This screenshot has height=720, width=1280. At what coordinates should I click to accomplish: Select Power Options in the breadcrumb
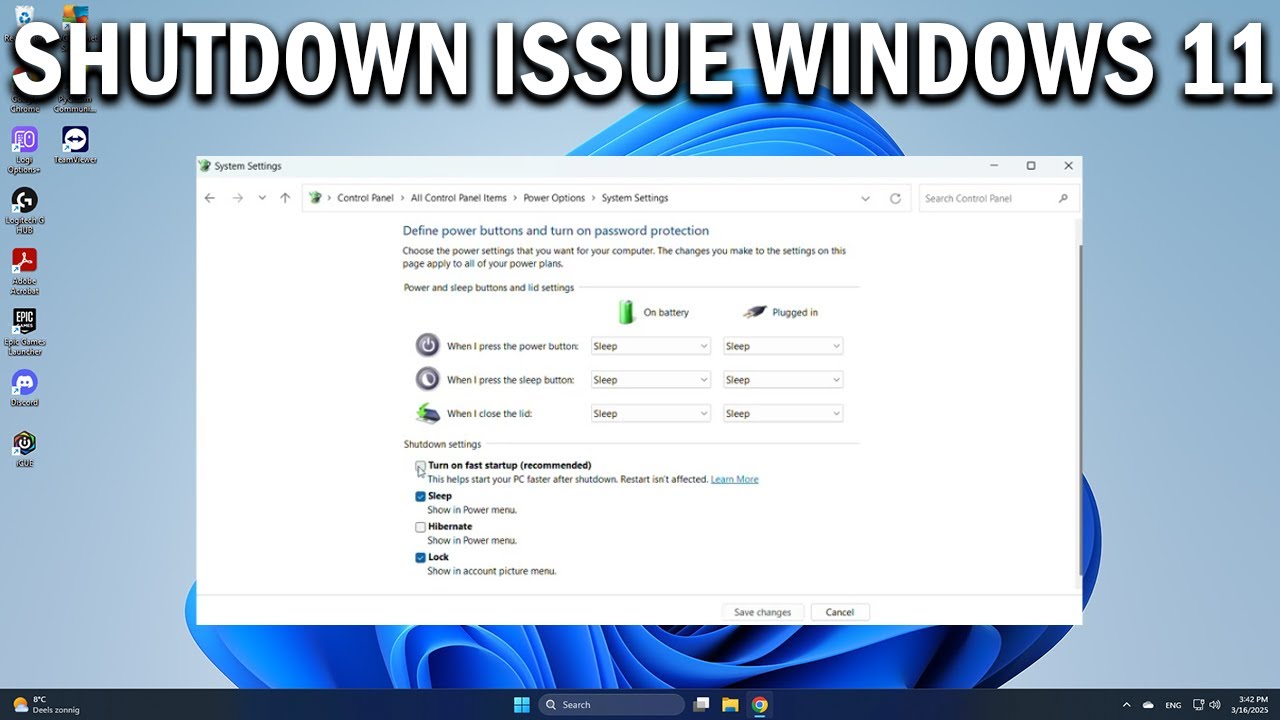click(554, 198)
